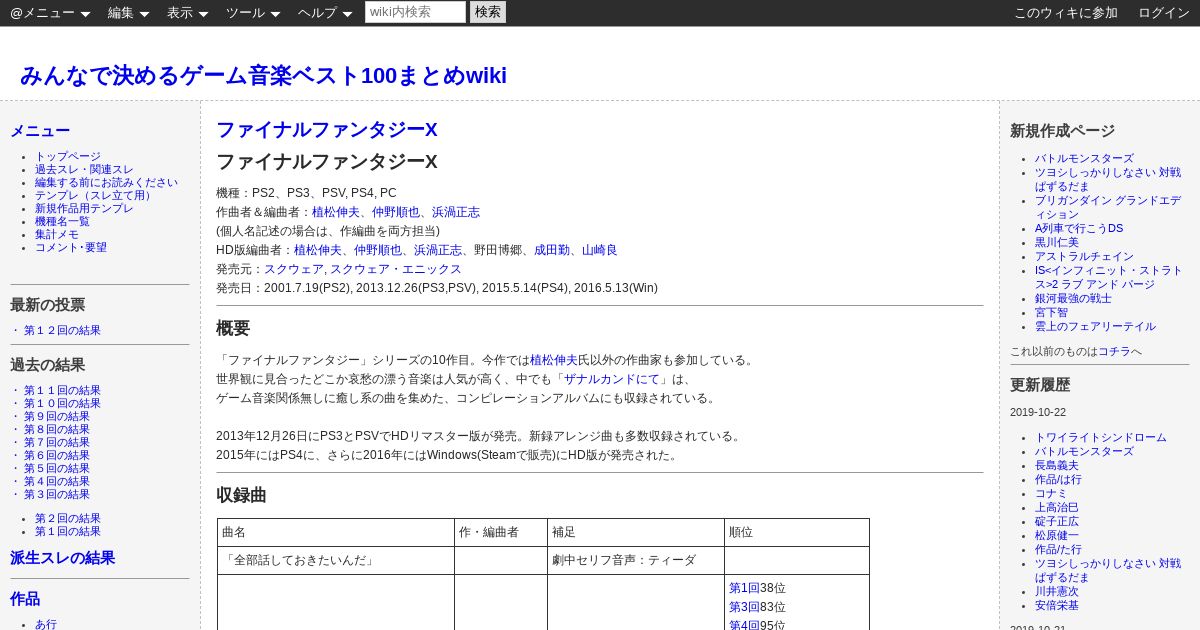The width and height of the screenshot is (1200, 630).
Task: Open 第１１回の結果 link
Action: (62, 391)
